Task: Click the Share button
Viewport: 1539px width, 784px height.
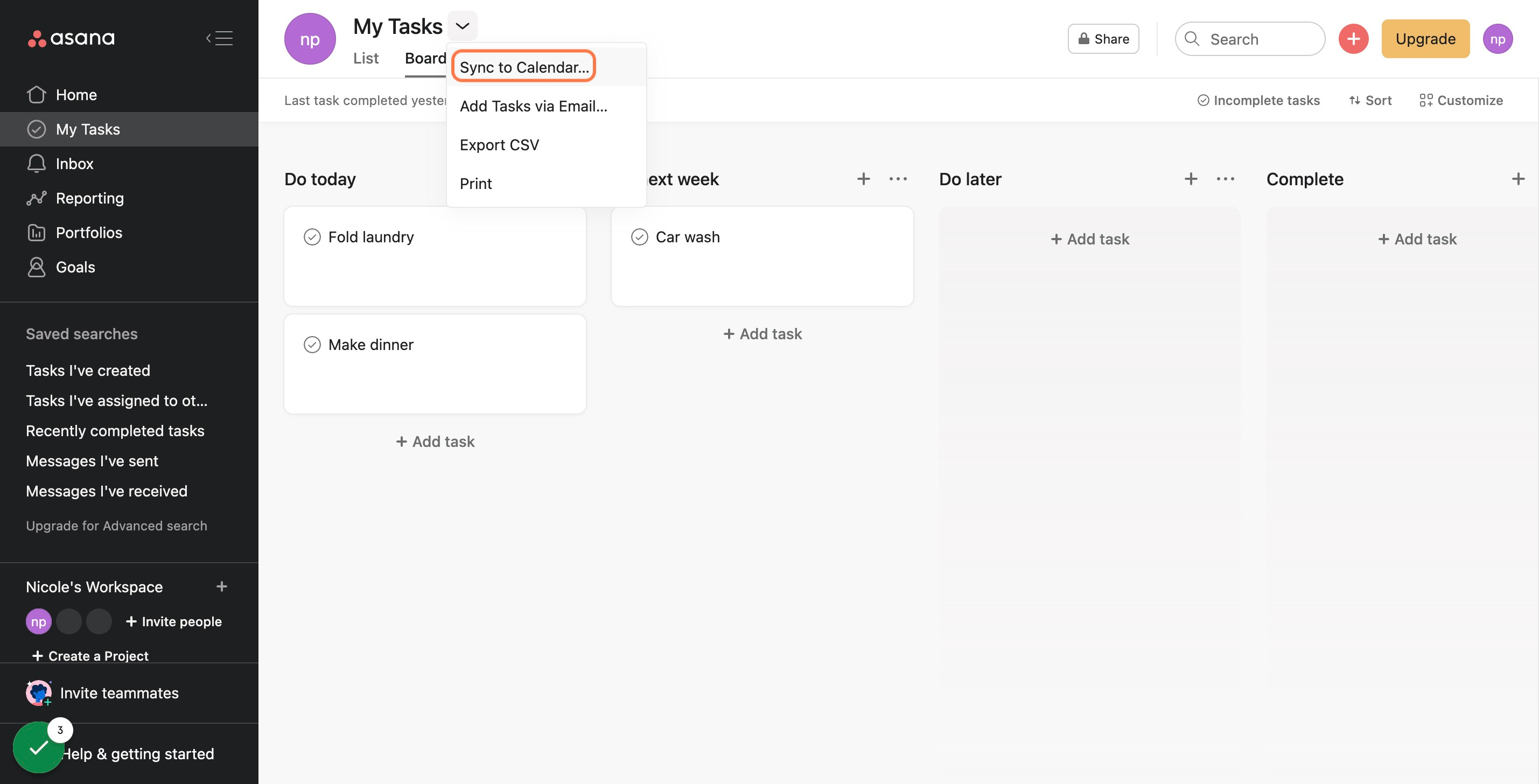Action: point(1103,39)
